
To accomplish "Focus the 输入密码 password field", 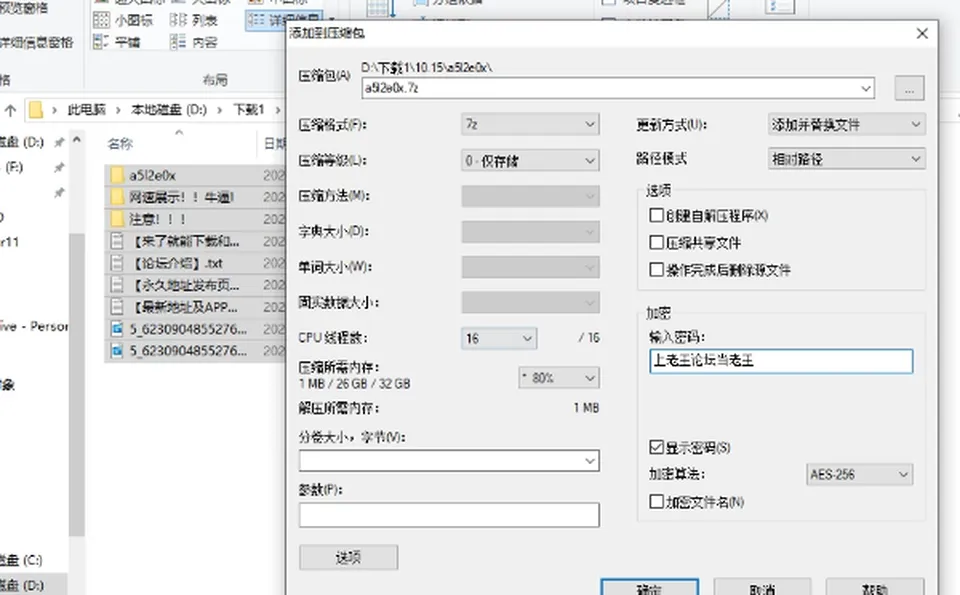I will point(781,361).
